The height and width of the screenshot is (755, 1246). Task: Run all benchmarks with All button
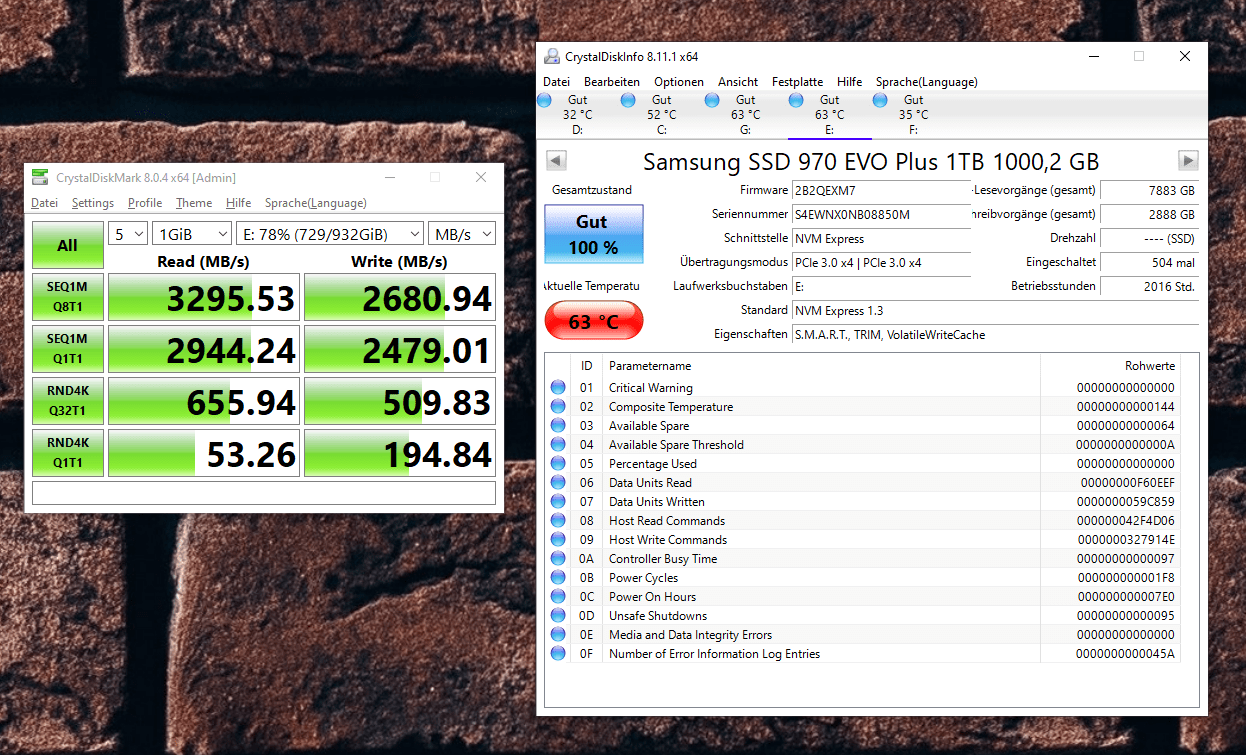[68, 245]
